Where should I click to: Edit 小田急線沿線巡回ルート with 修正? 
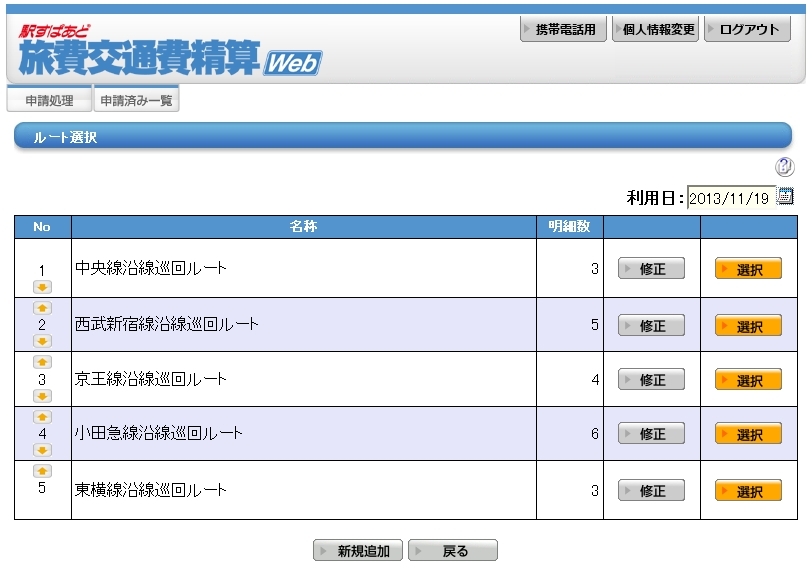(x=651, y=433)
